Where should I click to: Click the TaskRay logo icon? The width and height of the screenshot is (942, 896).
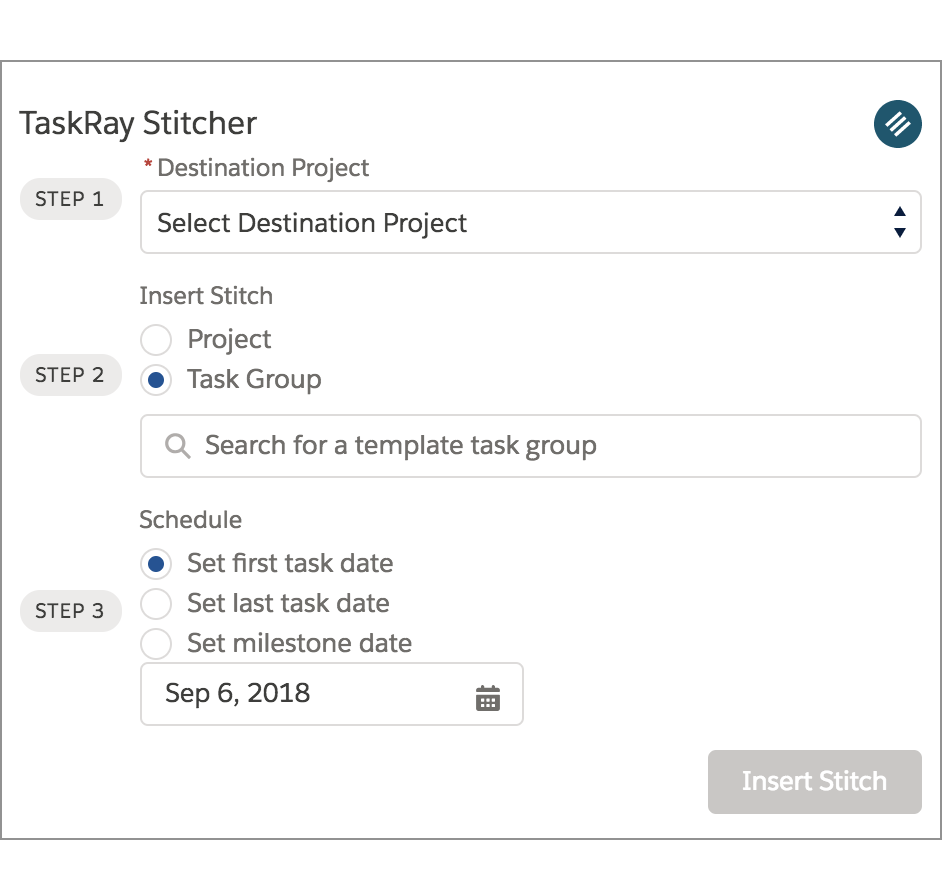(x=897, y=124)
